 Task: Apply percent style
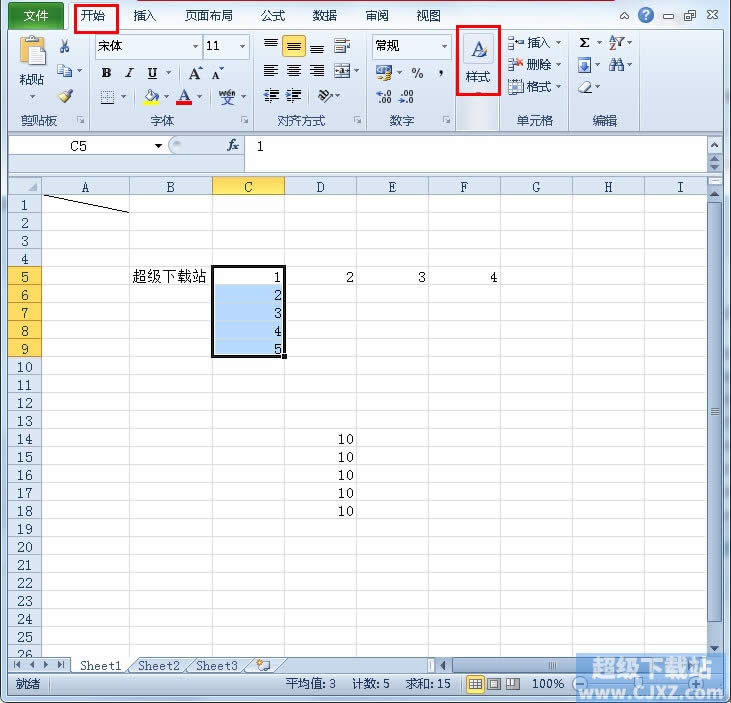[x=417, y=73]
